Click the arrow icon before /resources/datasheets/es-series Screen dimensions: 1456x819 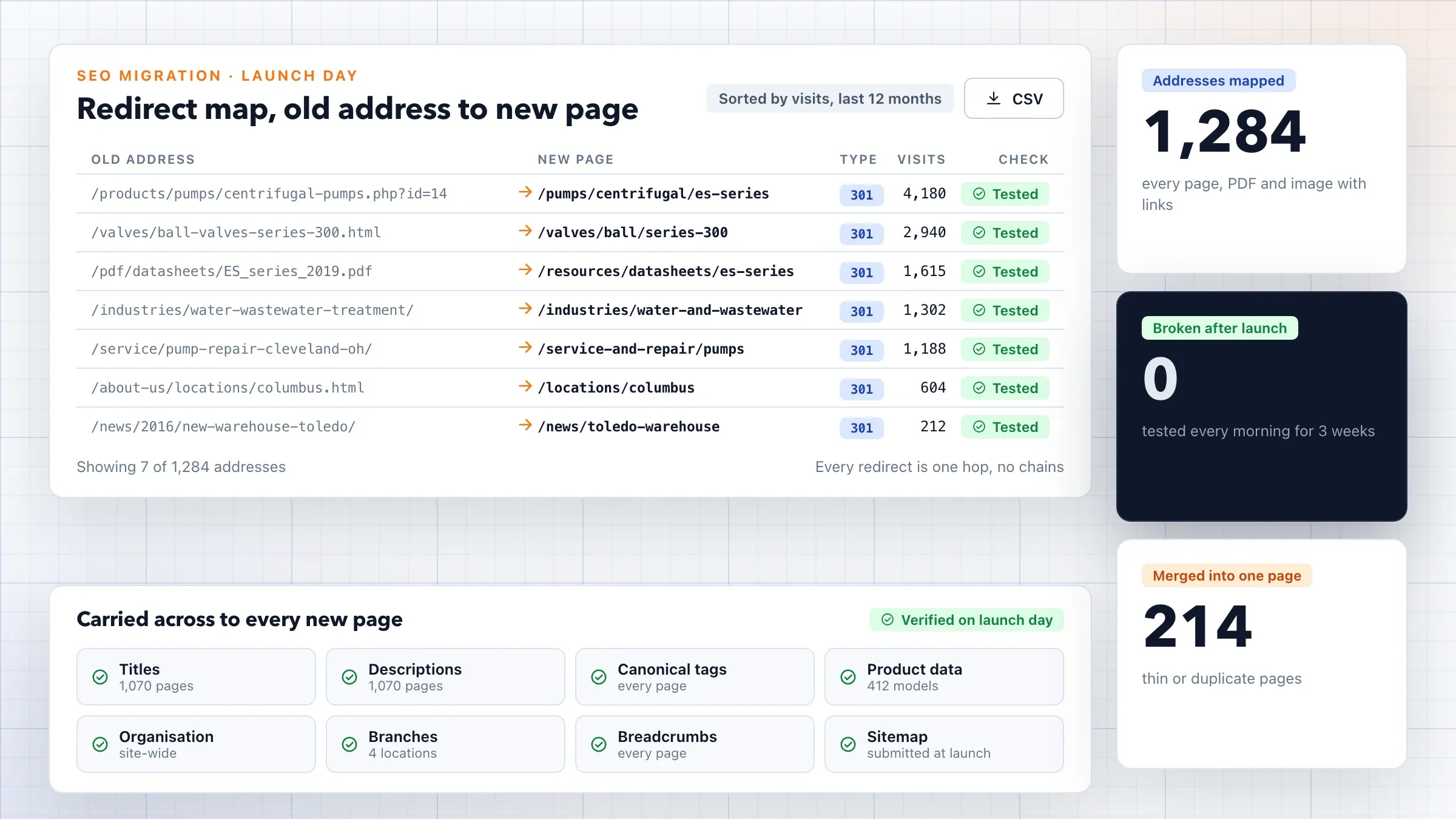pyautogui.click(x=525, y=270)
